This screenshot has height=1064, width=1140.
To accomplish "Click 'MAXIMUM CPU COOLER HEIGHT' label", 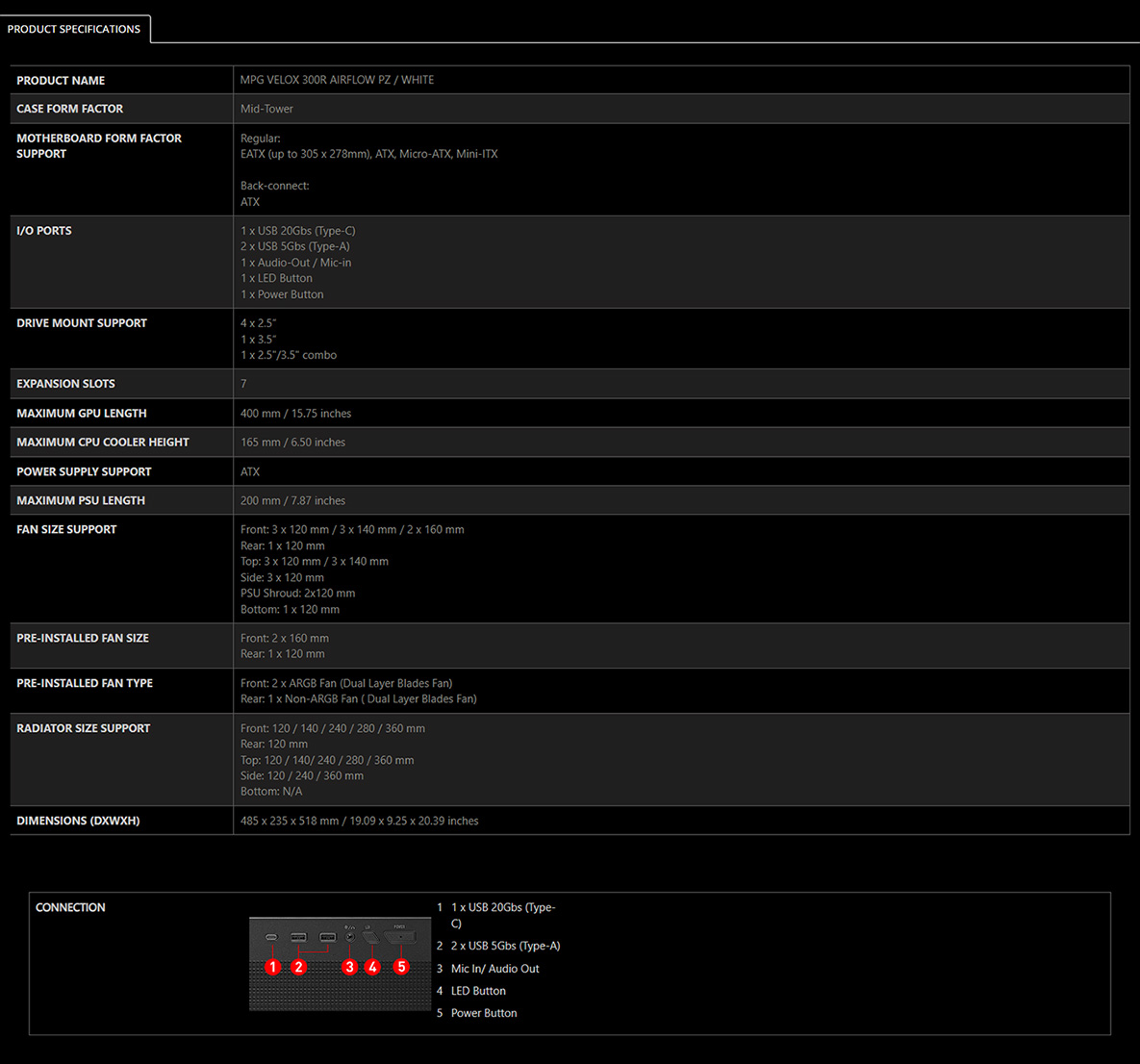I will [103, 443].
